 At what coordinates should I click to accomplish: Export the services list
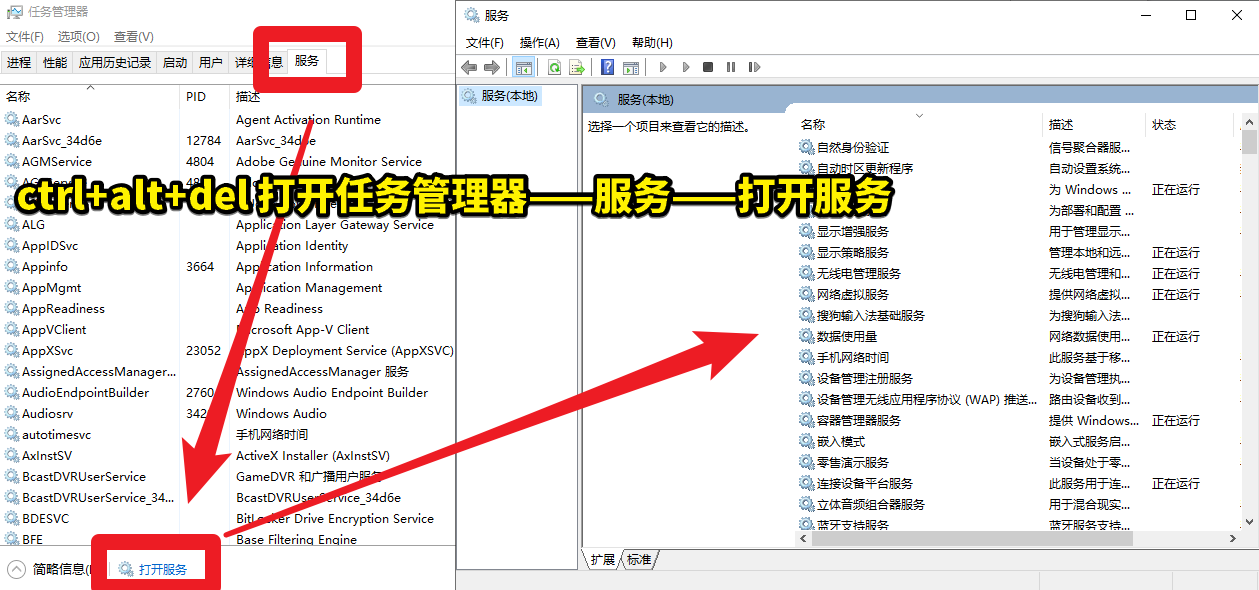click(x=577, y=66)
